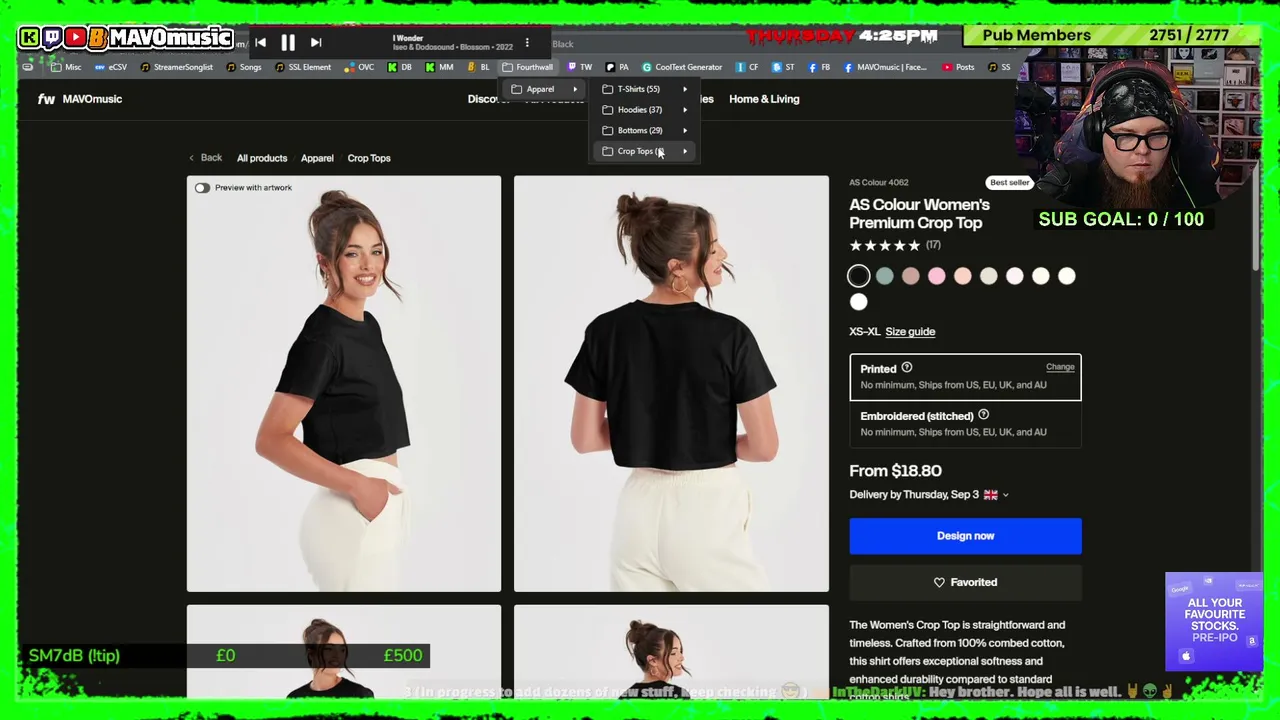Click the MAVOmusic Fourthwall logo
This screenshot has width=1280, height=720.
80,99
